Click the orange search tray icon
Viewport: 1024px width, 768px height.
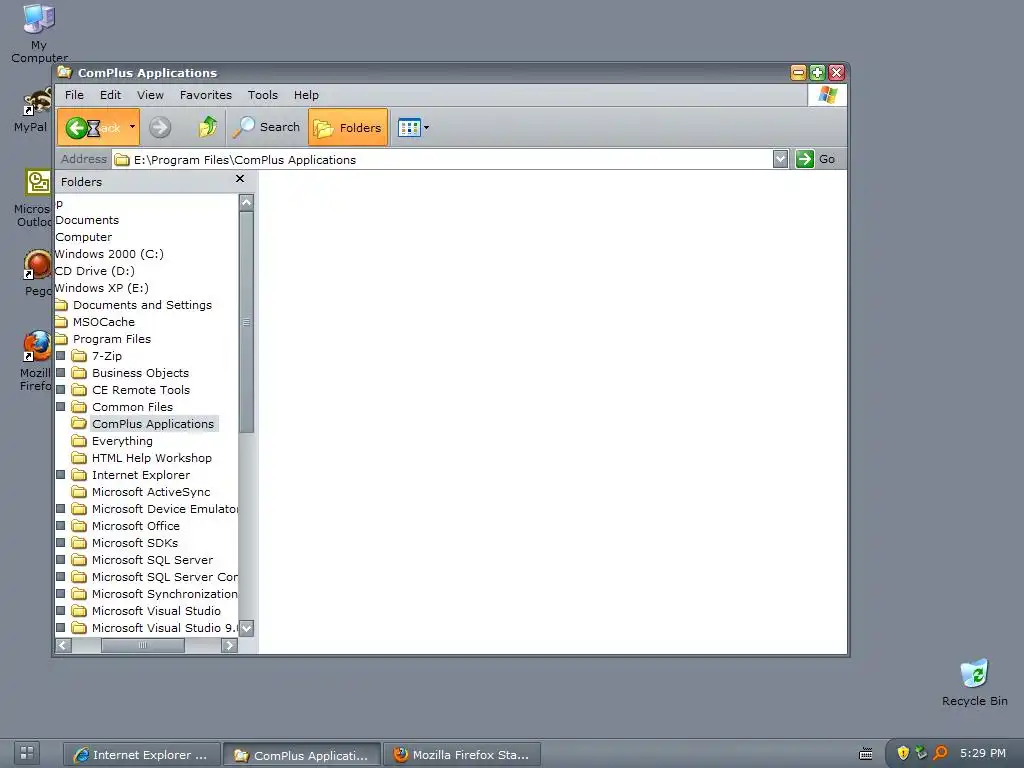940,753
